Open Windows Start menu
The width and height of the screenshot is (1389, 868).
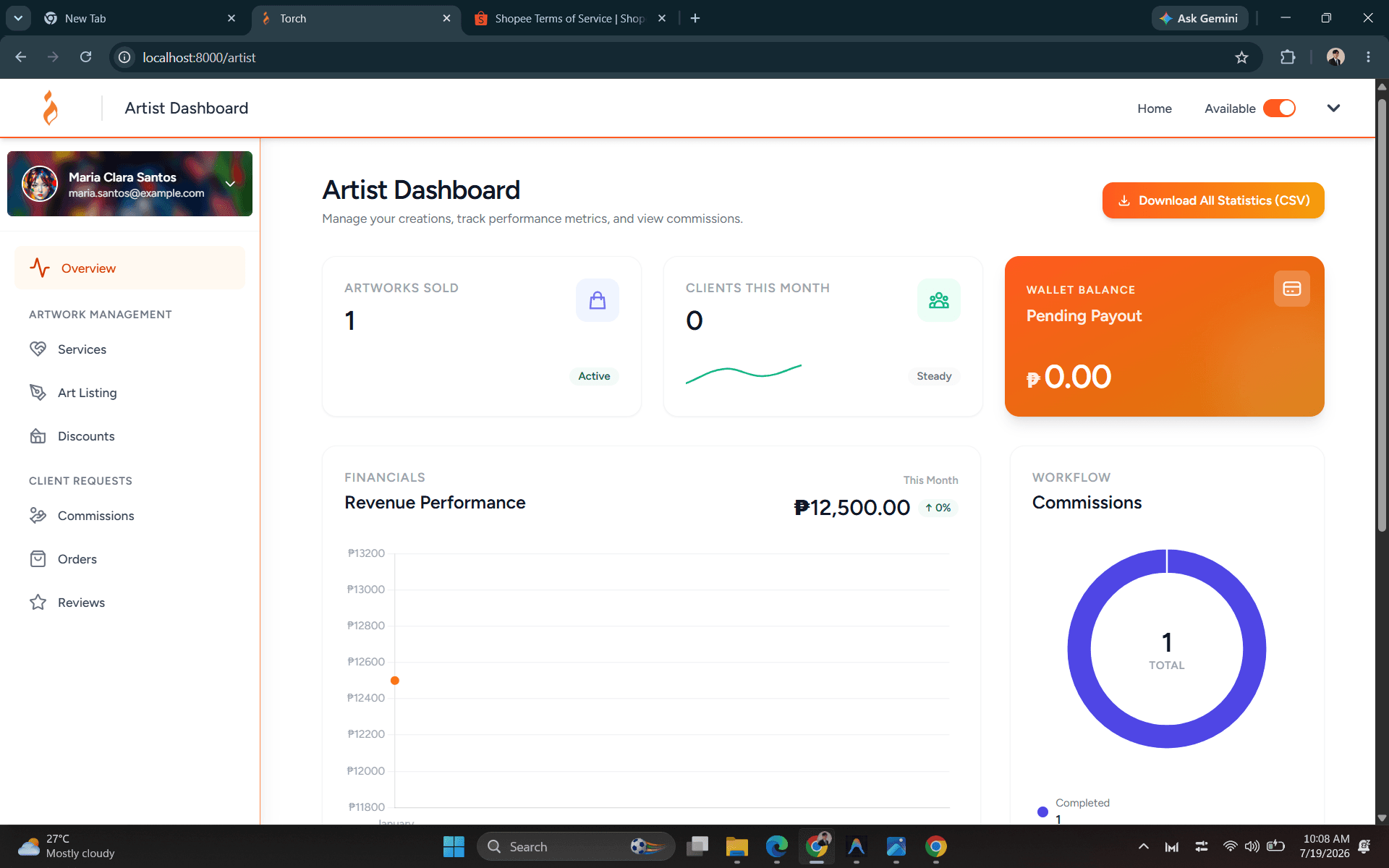pyautogui.click(x=454, y=846)
